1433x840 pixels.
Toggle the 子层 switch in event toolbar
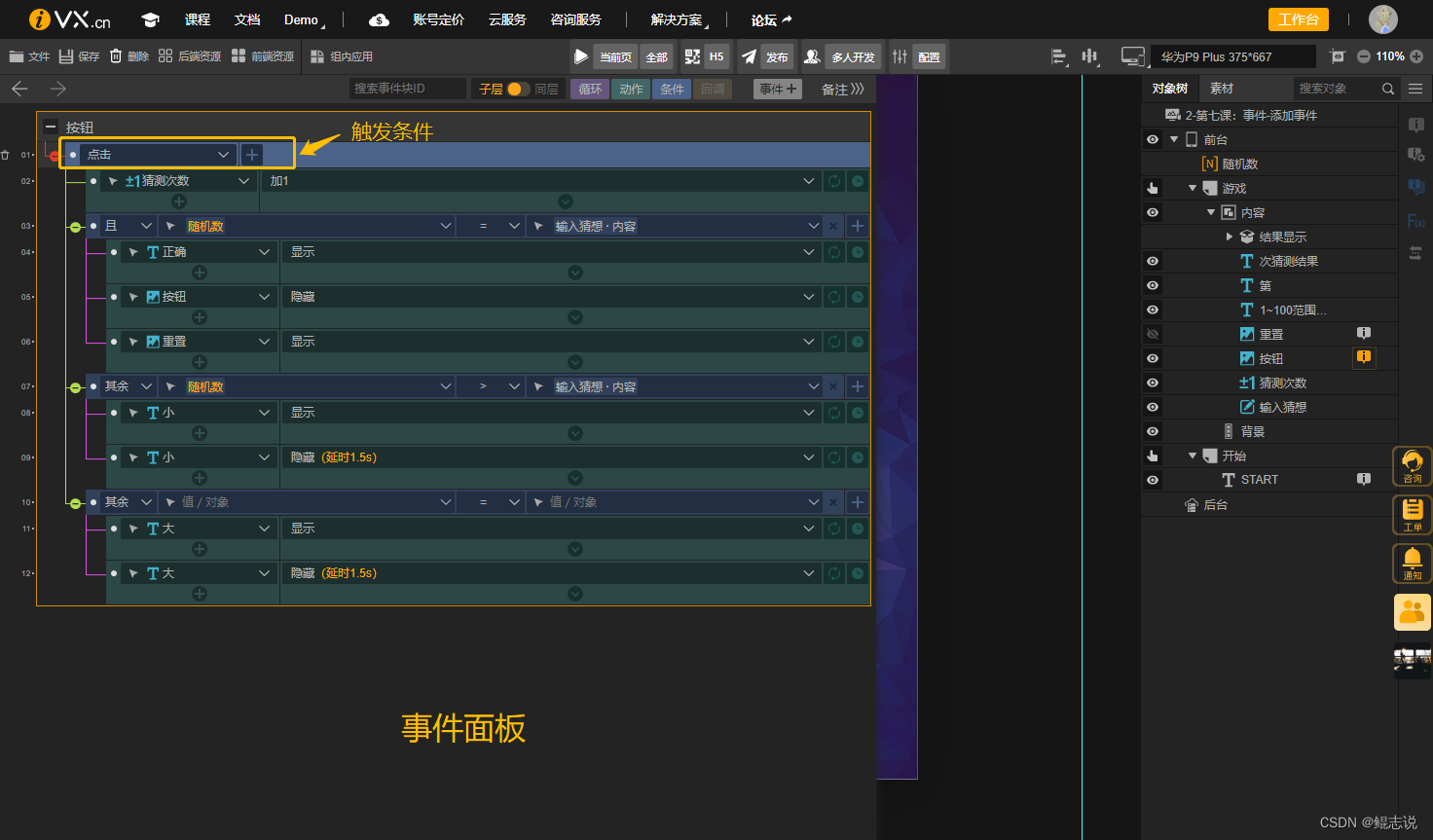coord(517,89)
